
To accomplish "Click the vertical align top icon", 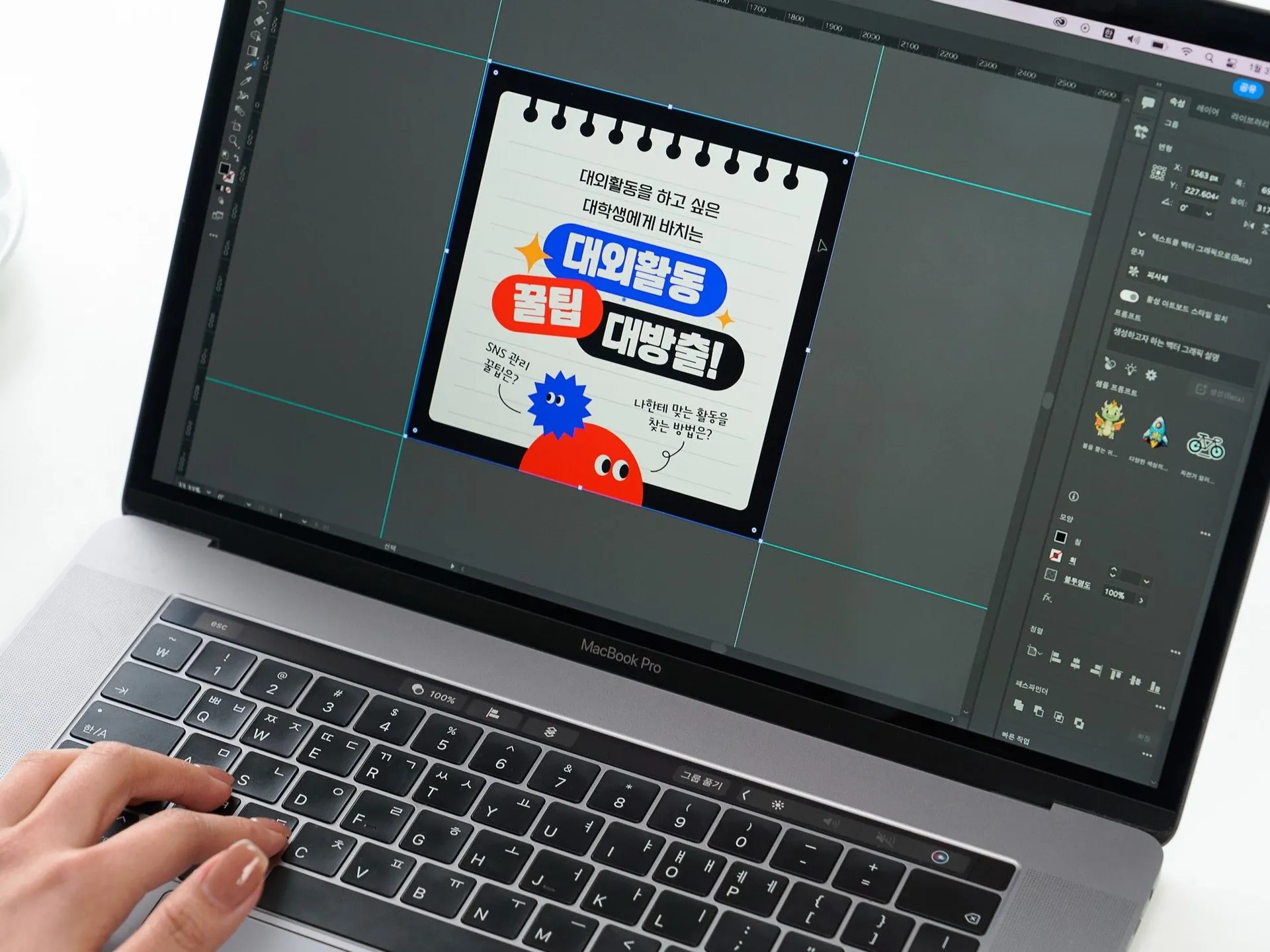I will pos(1115,674).
